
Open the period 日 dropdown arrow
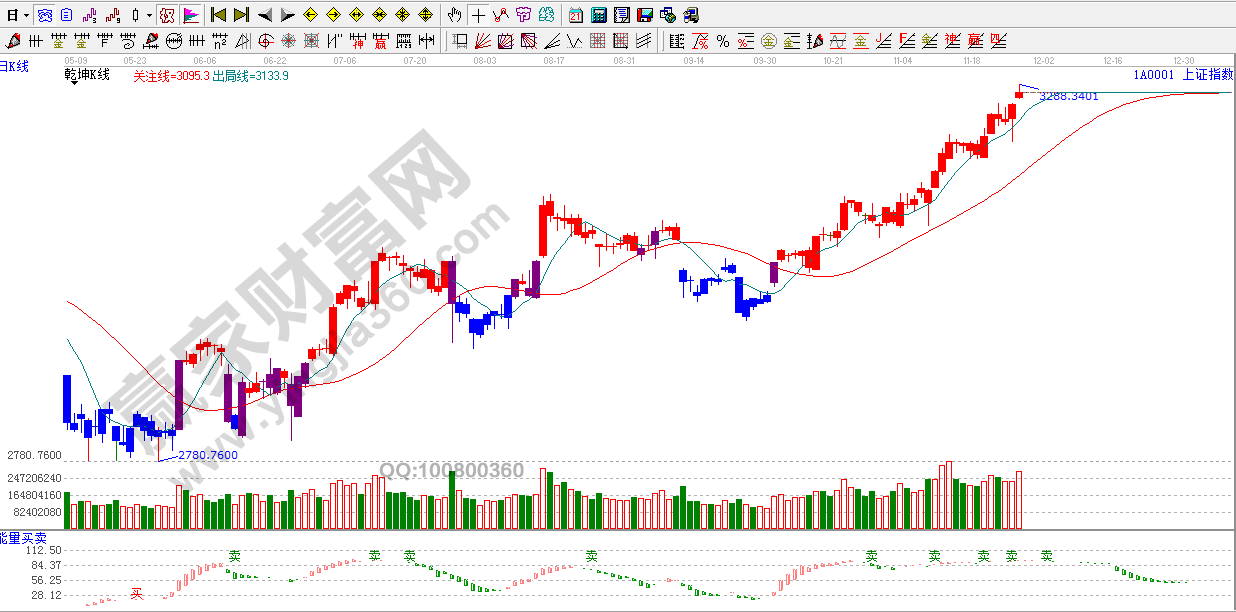coord(25,15)
